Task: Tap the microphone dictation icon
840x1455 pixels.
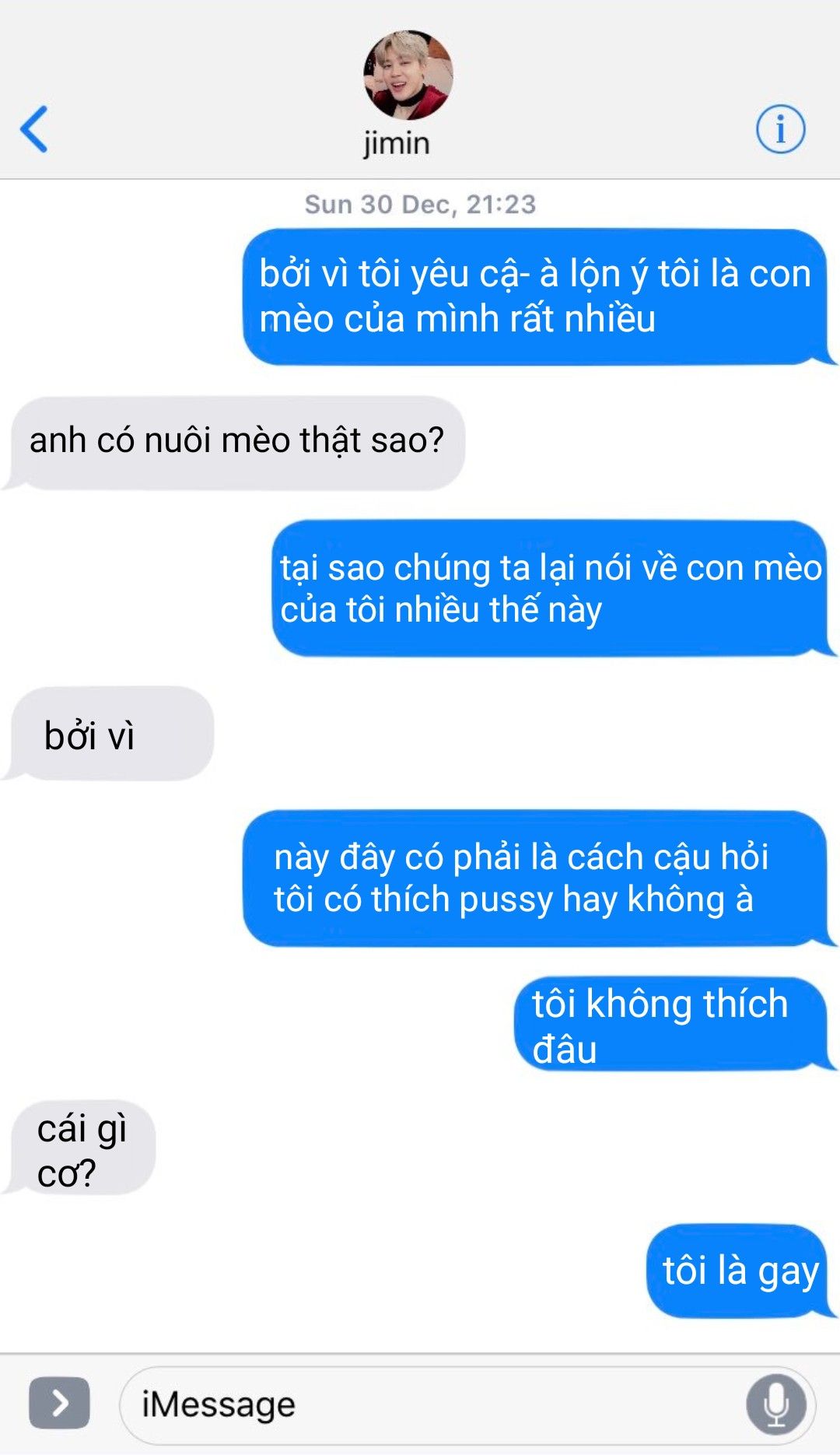Action: pos(775,1404)
